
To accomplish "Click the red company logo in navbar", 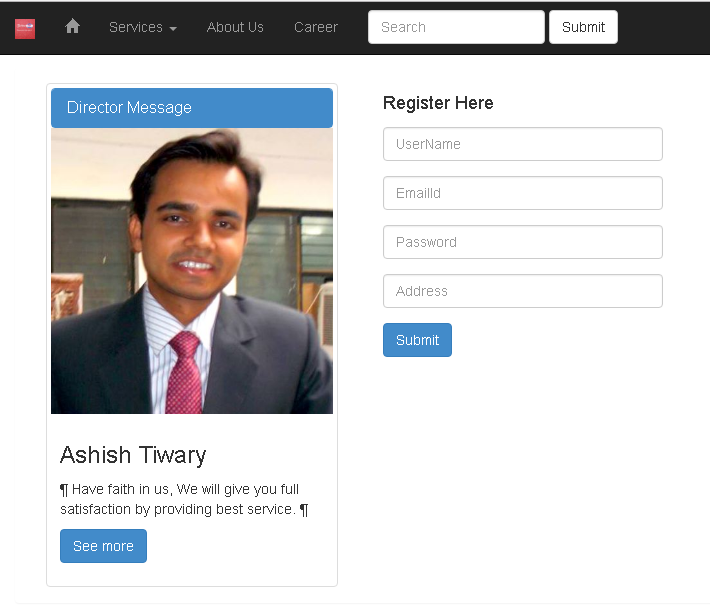I will pos(25,29).
